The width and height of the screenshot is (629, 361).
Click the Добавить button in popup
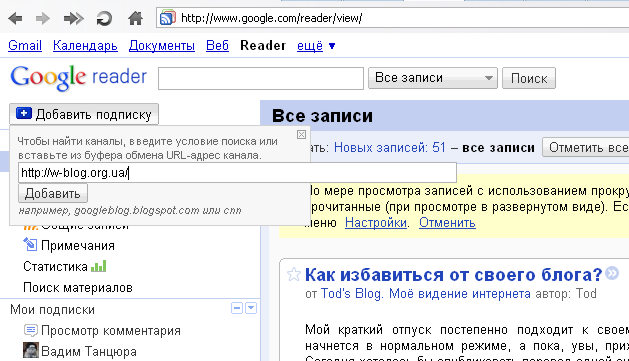pyautogui.click(x=53, y=194)
